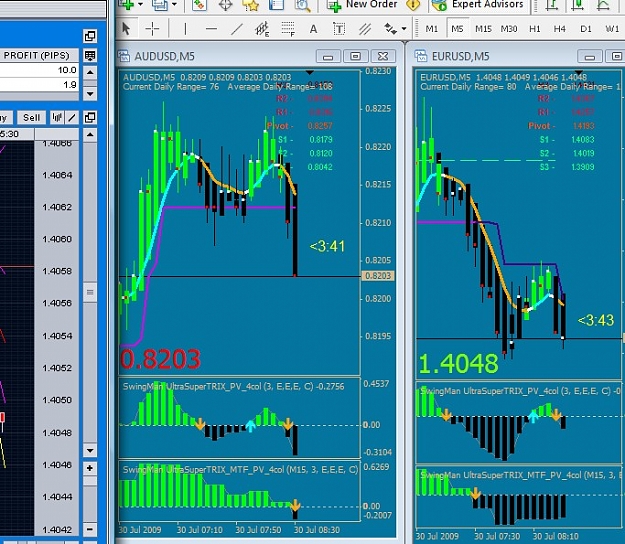Click the large red 0.8203 price text
Image resolution: width=625 pixels, height=544 pixels.
click(160, 359)
